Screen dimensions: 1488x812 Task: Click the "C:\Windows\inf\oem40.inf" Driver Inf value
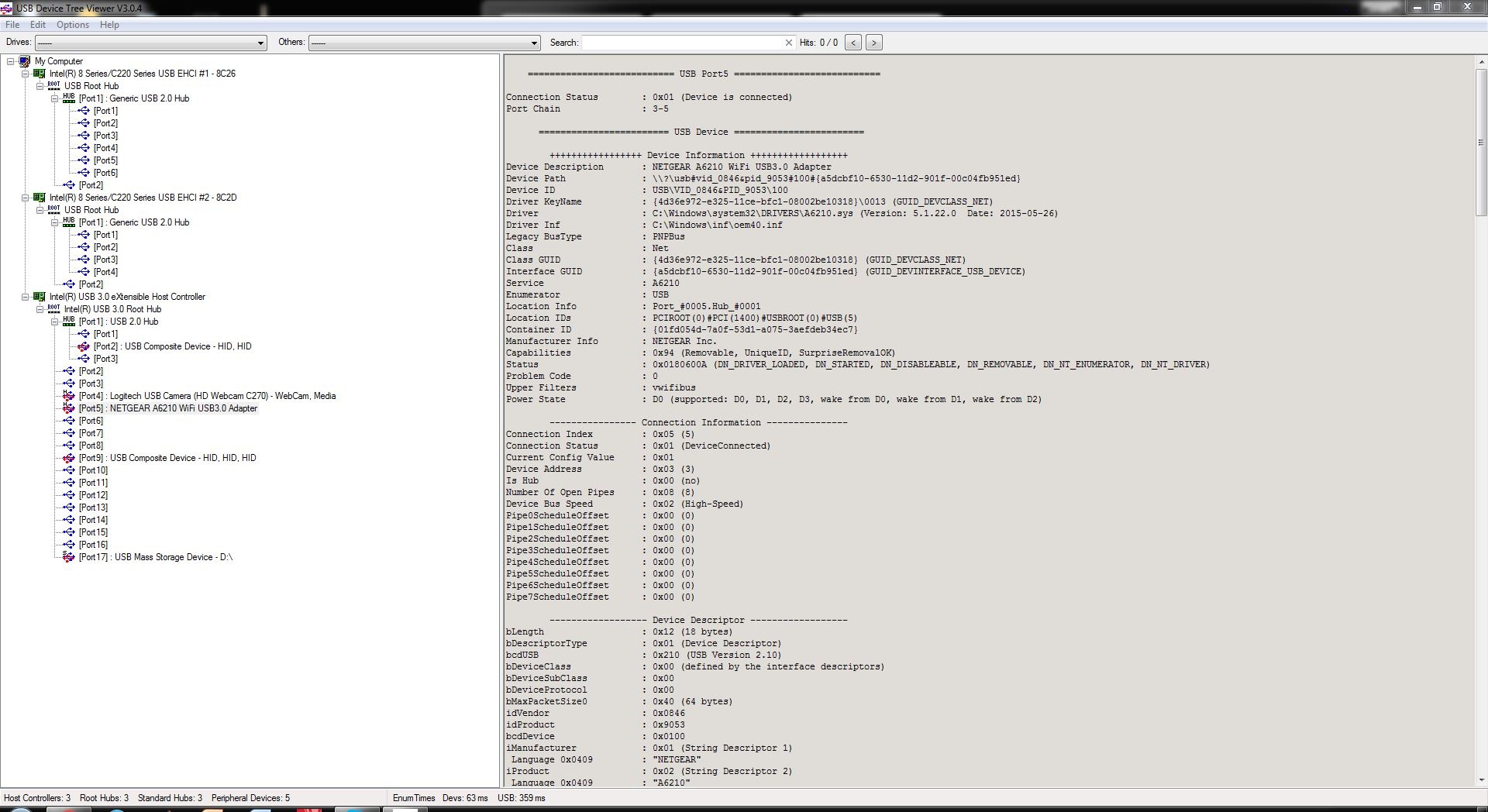click(718, 225)
